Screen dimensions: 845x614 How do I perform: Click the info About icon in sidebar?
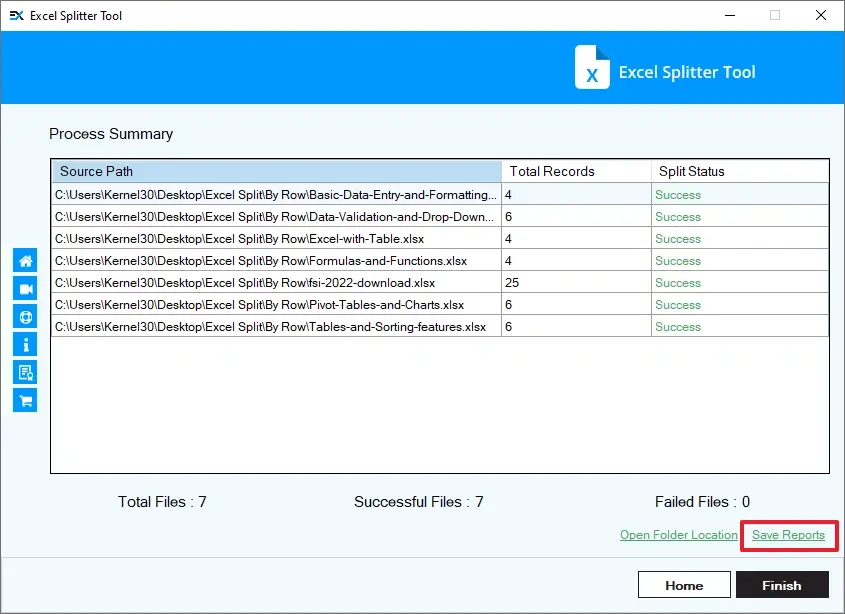click(x=24, y=344)
